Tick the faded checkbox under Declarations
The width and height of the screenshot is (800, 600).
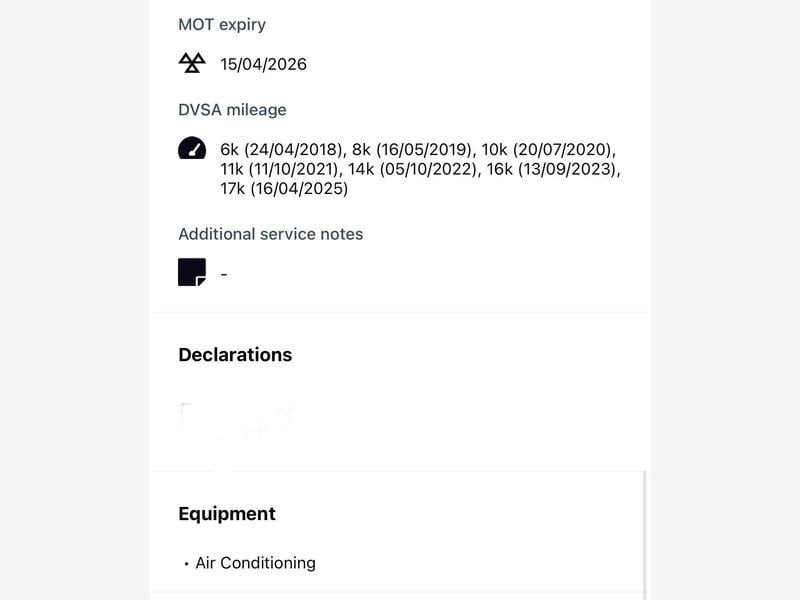point(186,410)
